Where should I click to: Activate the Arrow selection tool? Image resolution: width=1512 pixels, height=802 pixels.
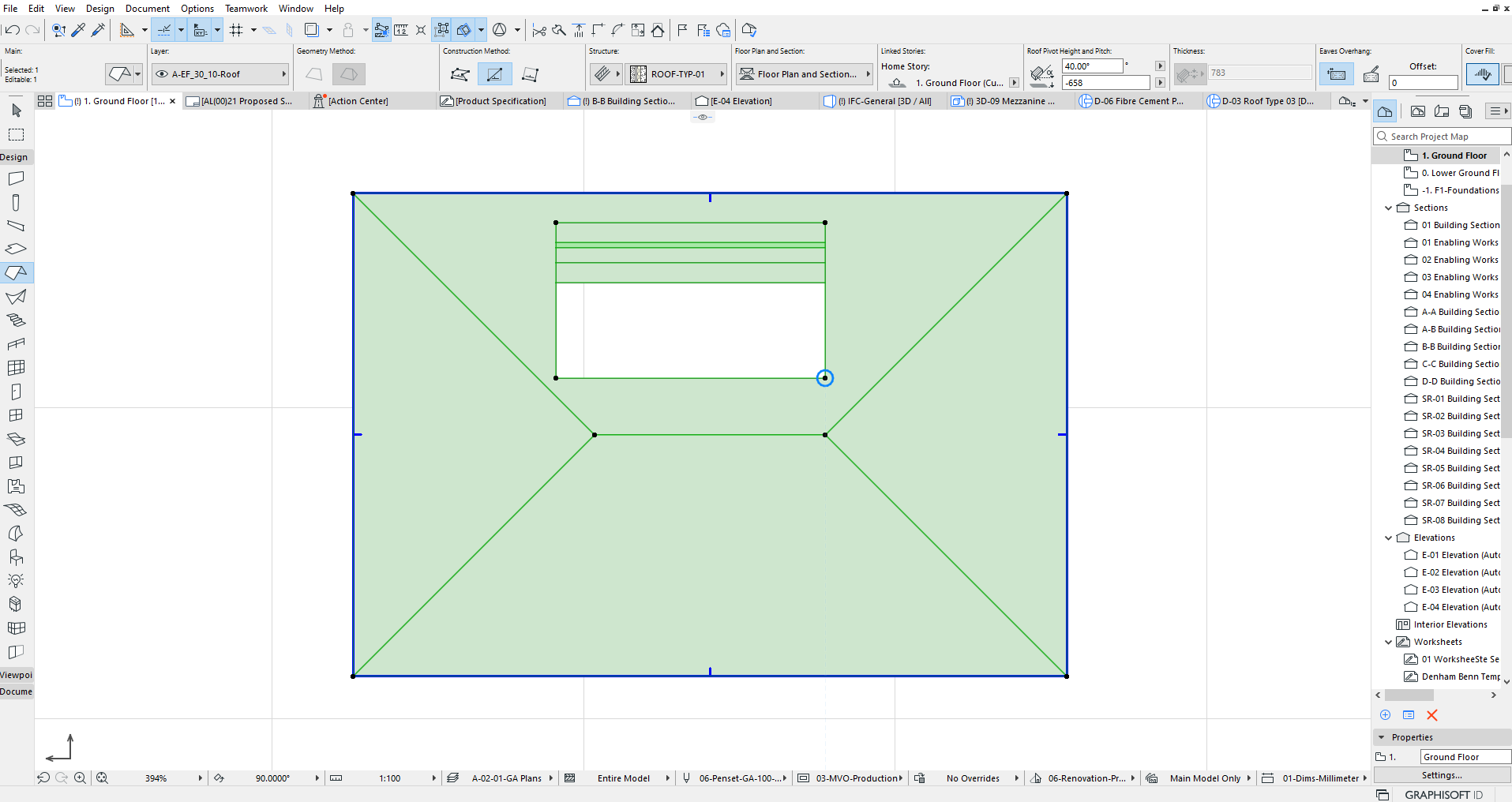coord(16,111)
